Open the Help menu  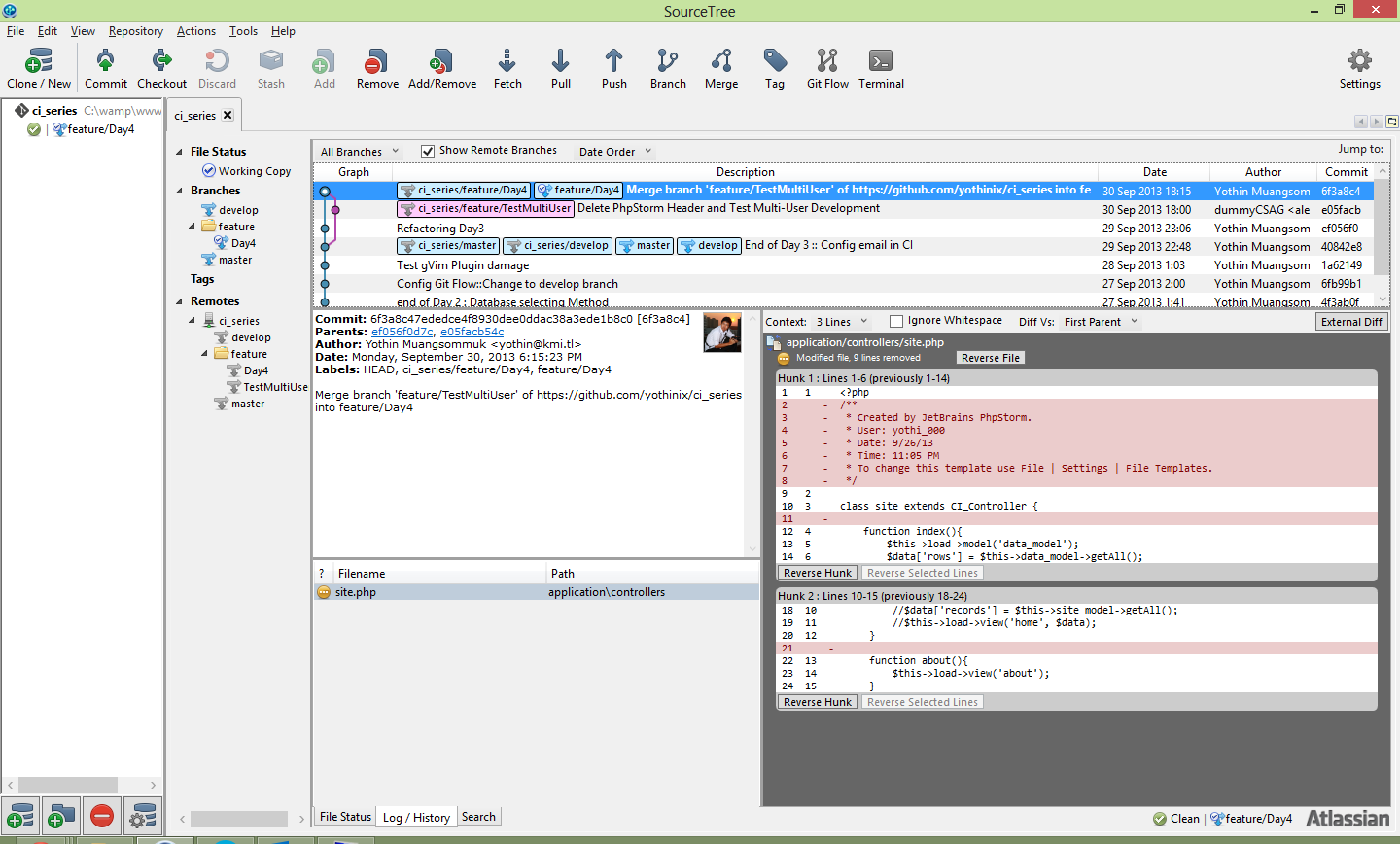coord(283,31)
